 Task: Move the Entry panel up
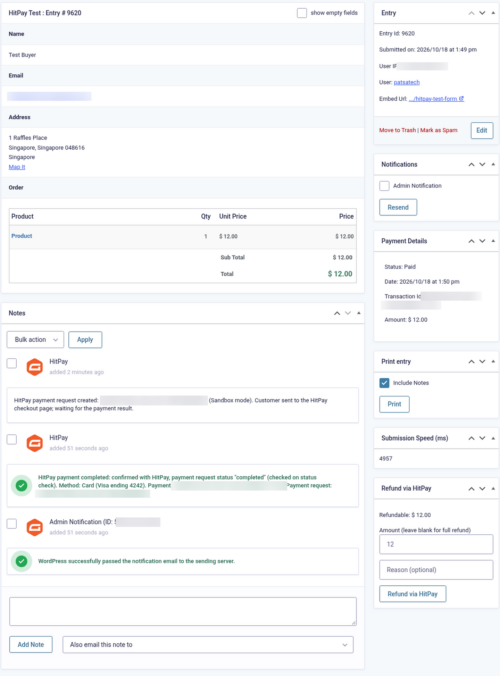[472, 13]
